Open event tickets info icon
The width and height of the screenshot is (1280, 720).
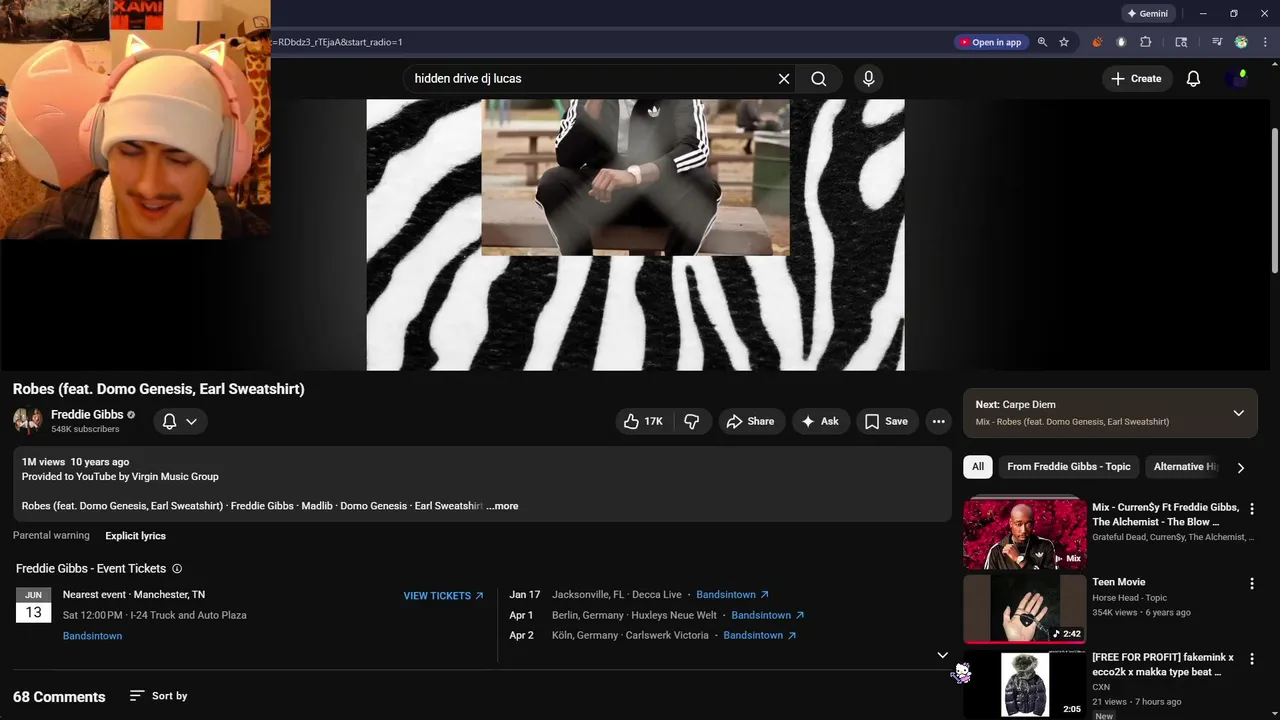coord(177,569)
